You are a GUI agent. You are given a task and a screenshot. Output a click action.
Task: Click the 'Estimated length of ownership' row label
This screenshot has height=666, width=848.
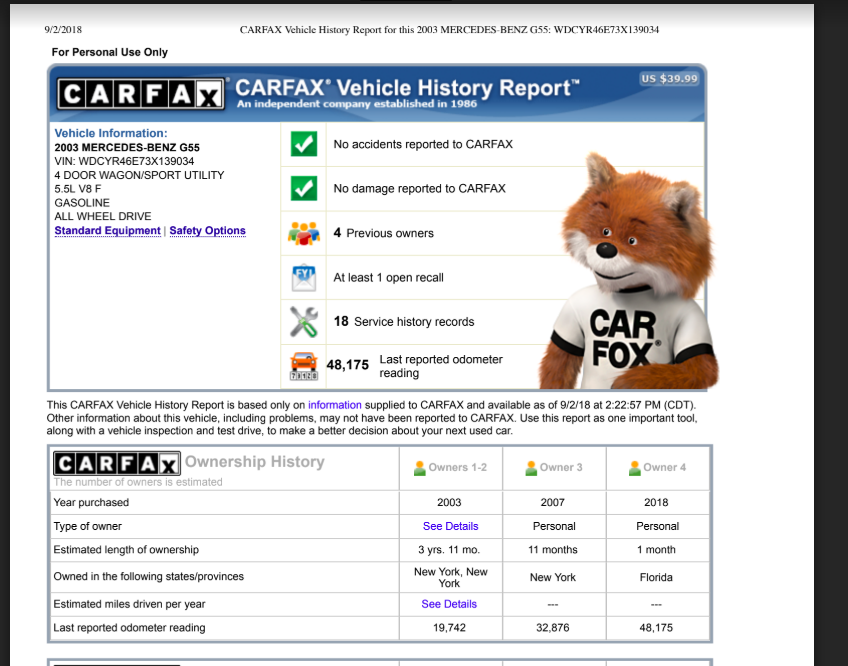click(x=126, y=550)
